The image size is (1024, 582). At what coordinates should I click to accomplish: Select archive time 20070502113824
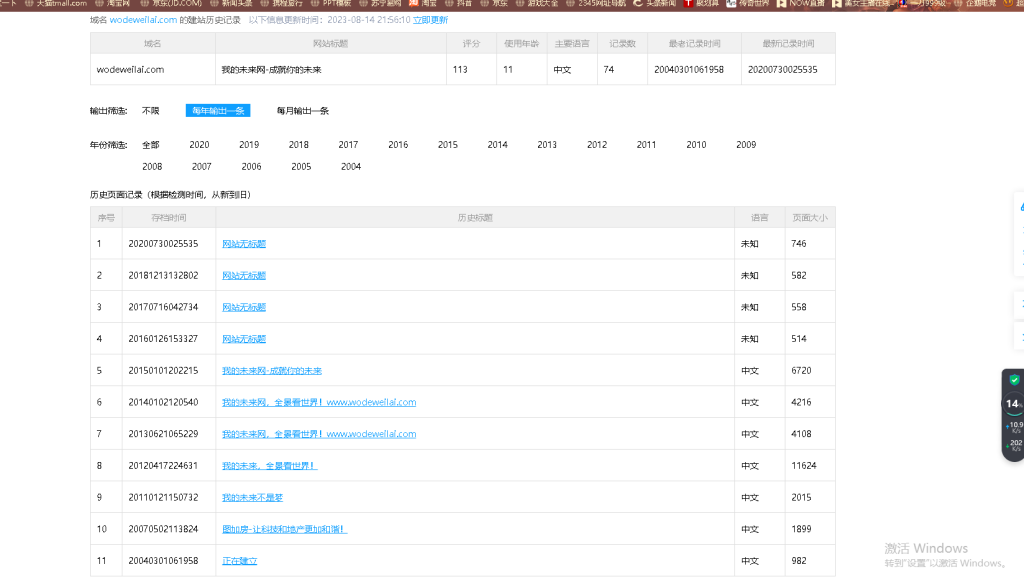point(163,529)
